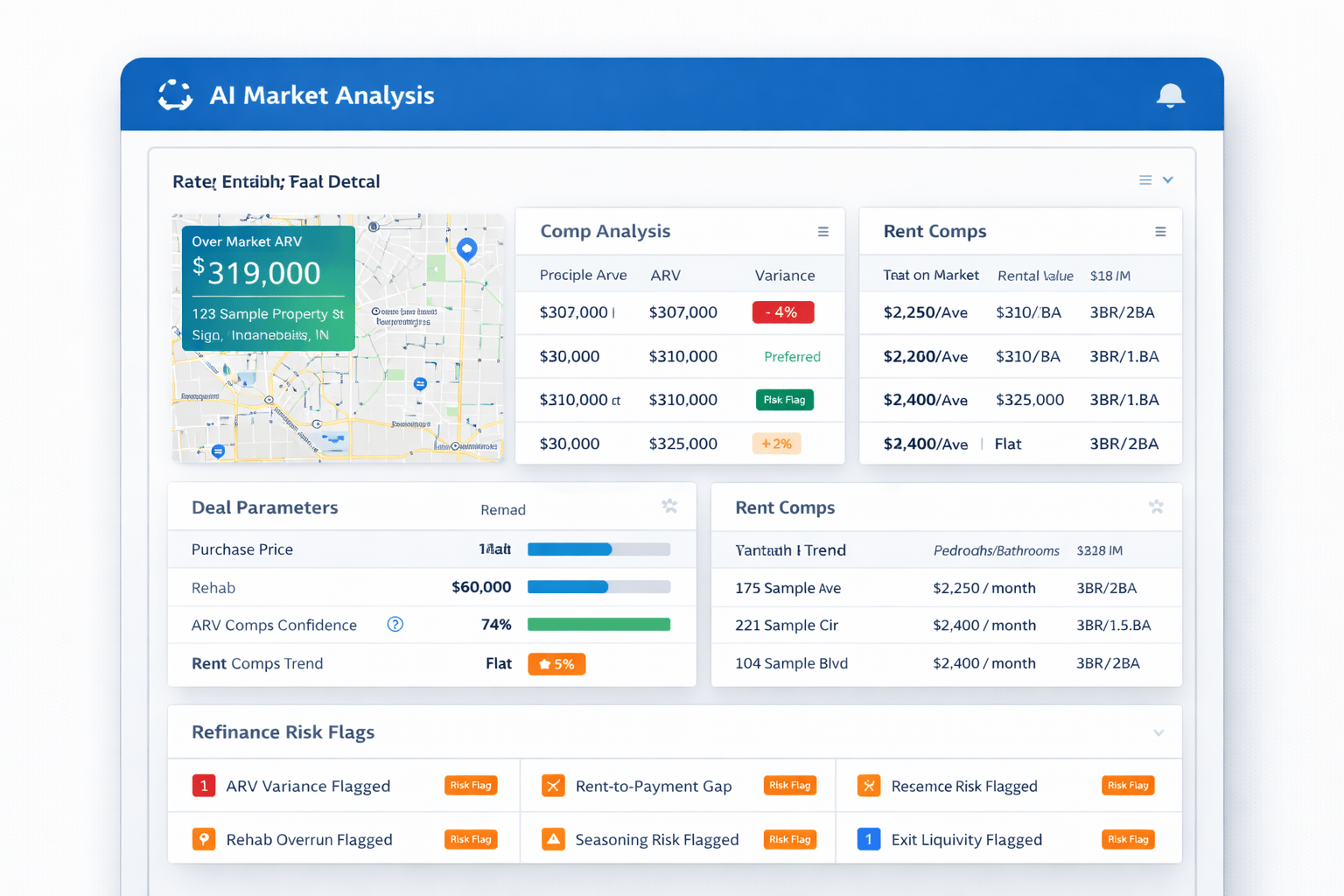This screenshot has width=1344, height=896.
Task: Click the pin icon beside Rehab Overrun Flagged
Action: point(204,839)
